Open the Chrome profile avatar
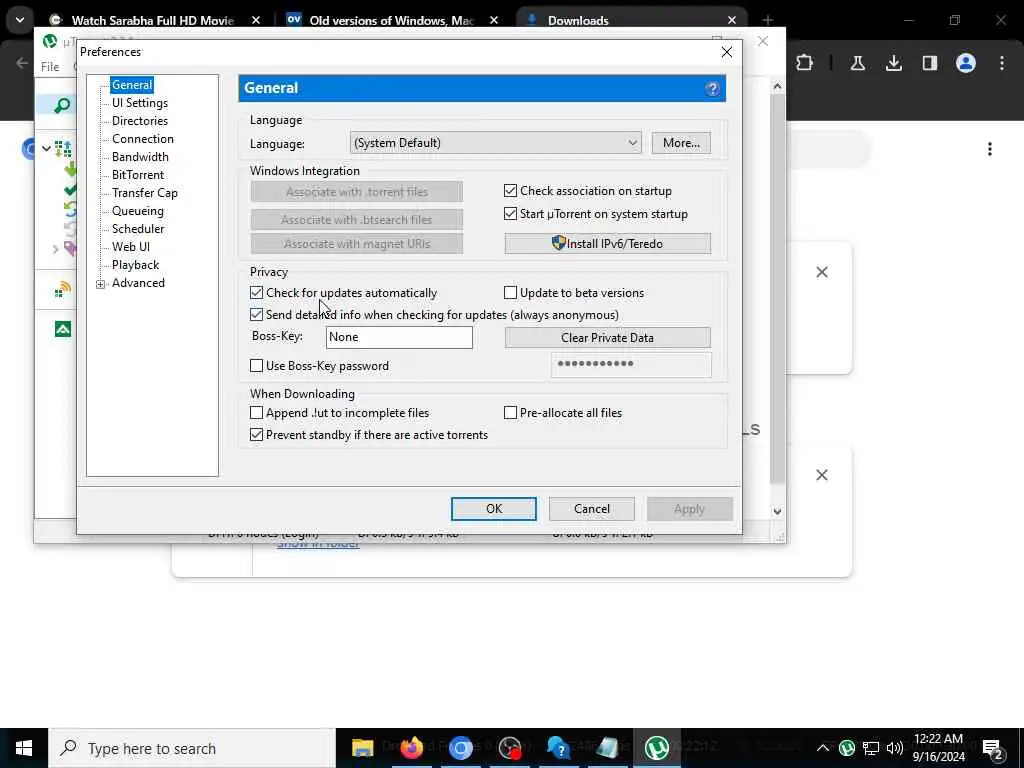 [965, 63]
